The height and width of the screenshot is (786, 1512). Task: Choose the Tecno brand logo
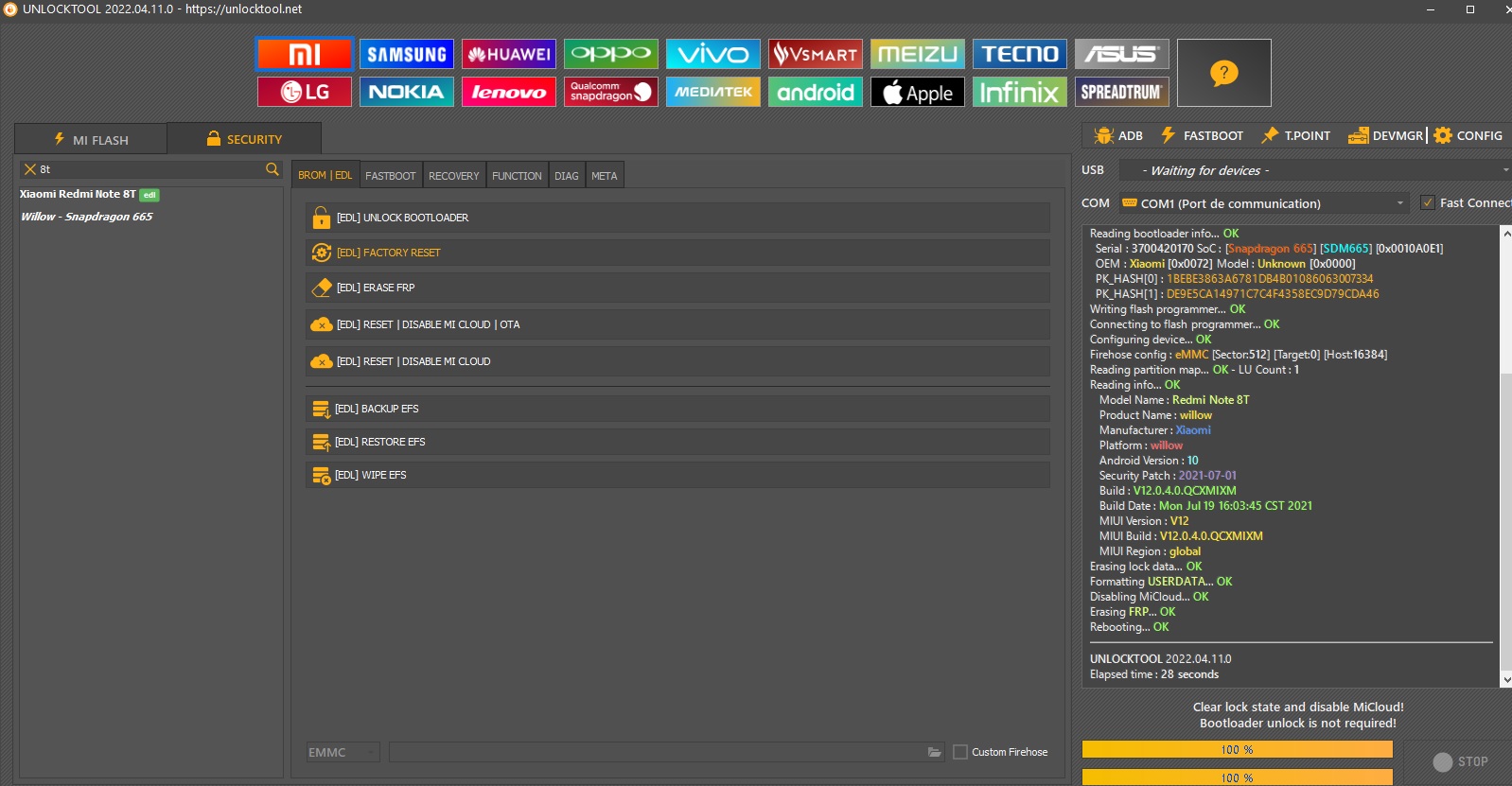(1020, 54)
